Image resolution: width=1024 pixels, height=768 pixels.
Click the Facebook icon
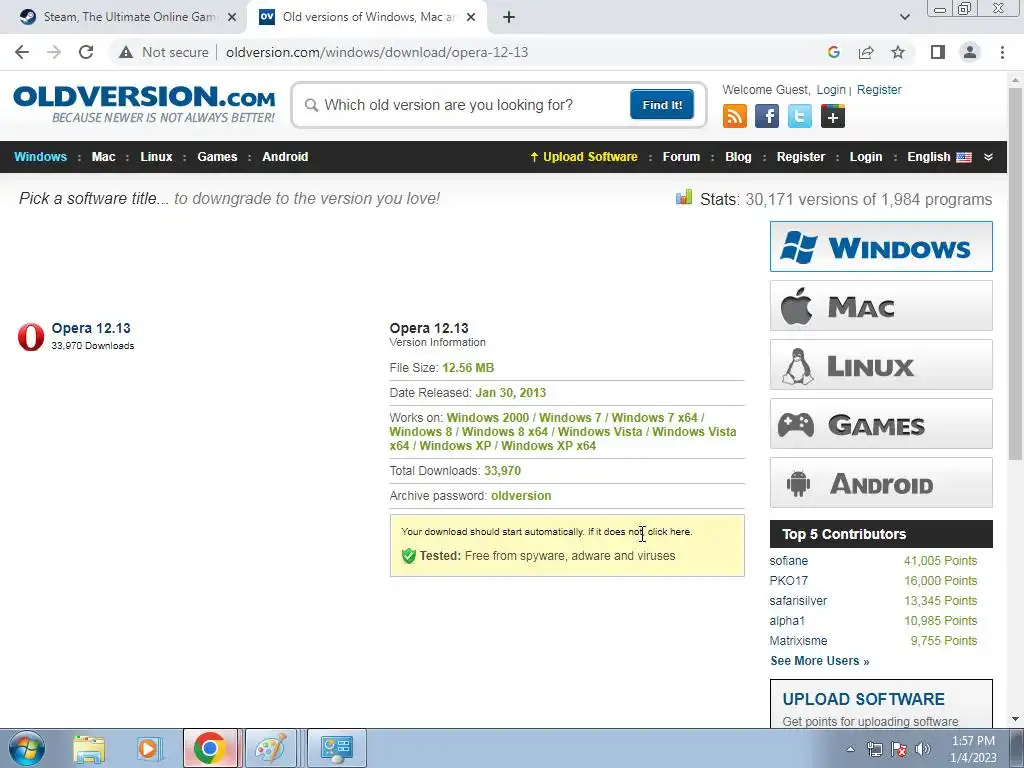[x=767, y=116]
